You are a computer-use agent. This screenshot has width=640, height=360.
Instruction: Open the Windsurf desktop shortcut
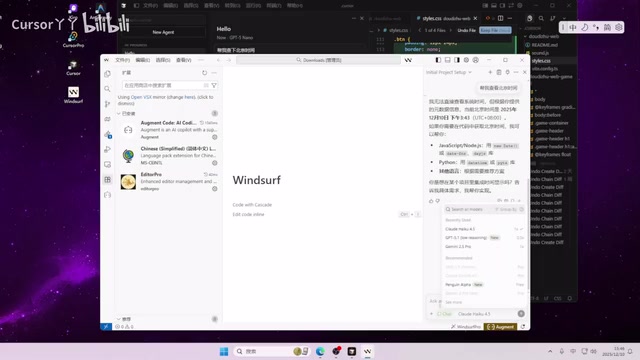(x=73, y=95)
